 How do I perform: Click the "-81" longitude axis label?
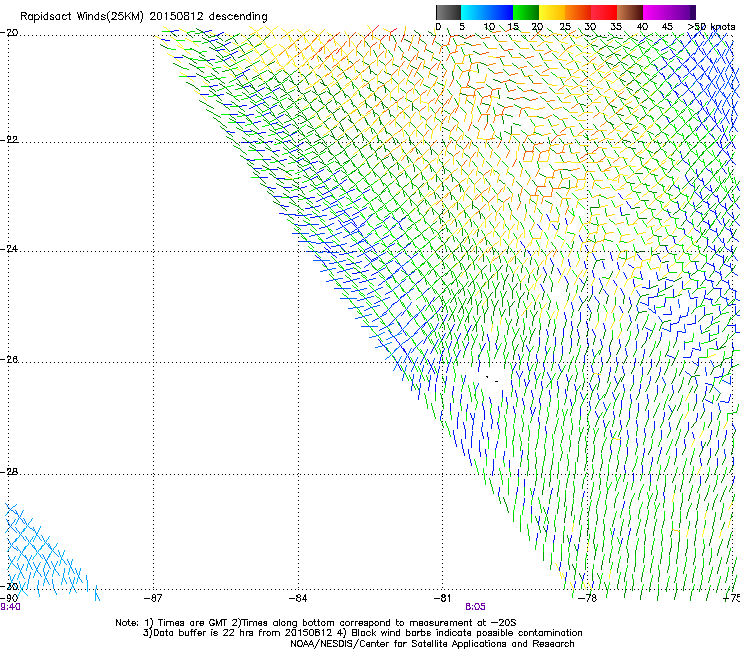click(442, 598)
